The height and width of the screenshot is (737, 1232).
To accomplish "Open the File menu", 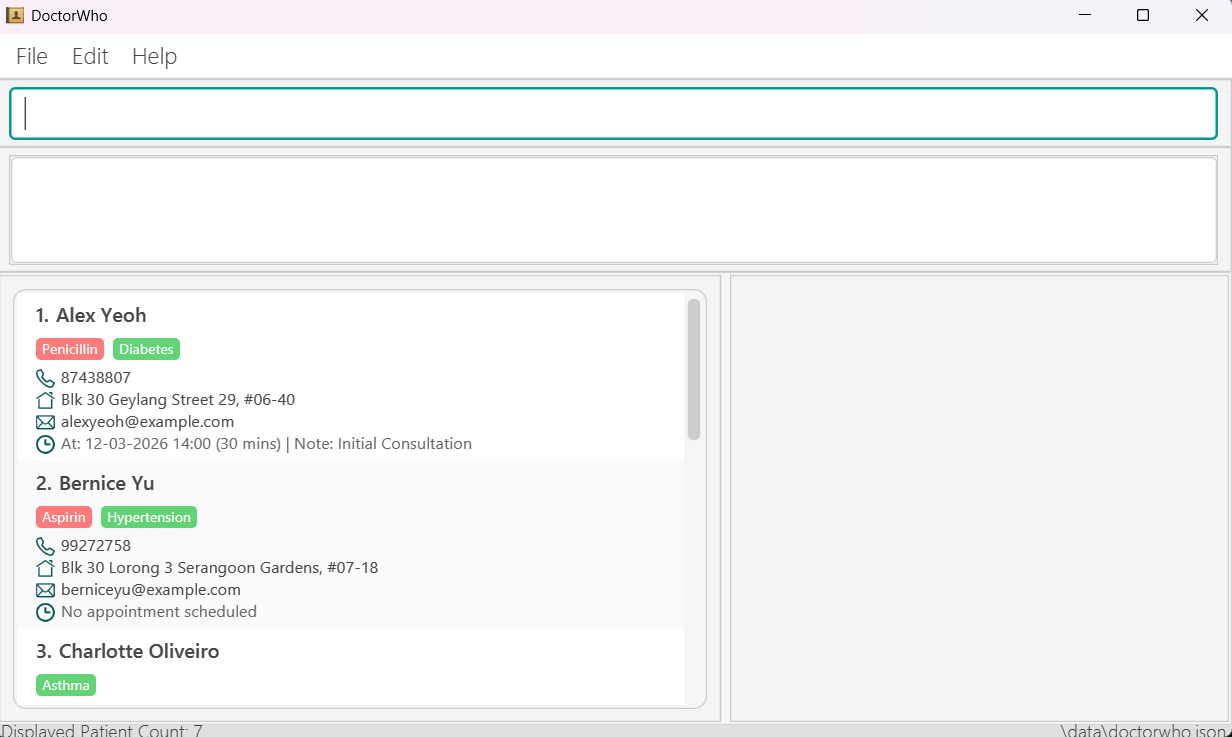I will [x=32, y=57].
